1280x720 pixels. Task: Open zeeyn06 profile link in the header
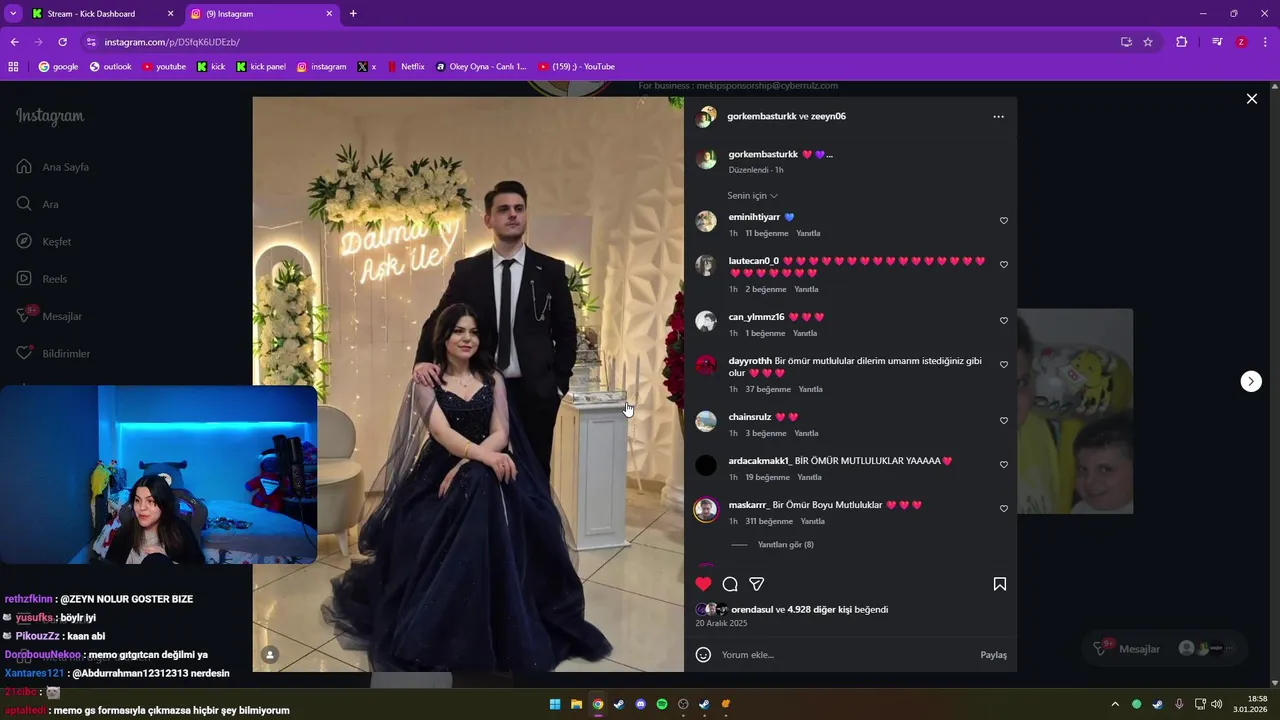(828, 116)
